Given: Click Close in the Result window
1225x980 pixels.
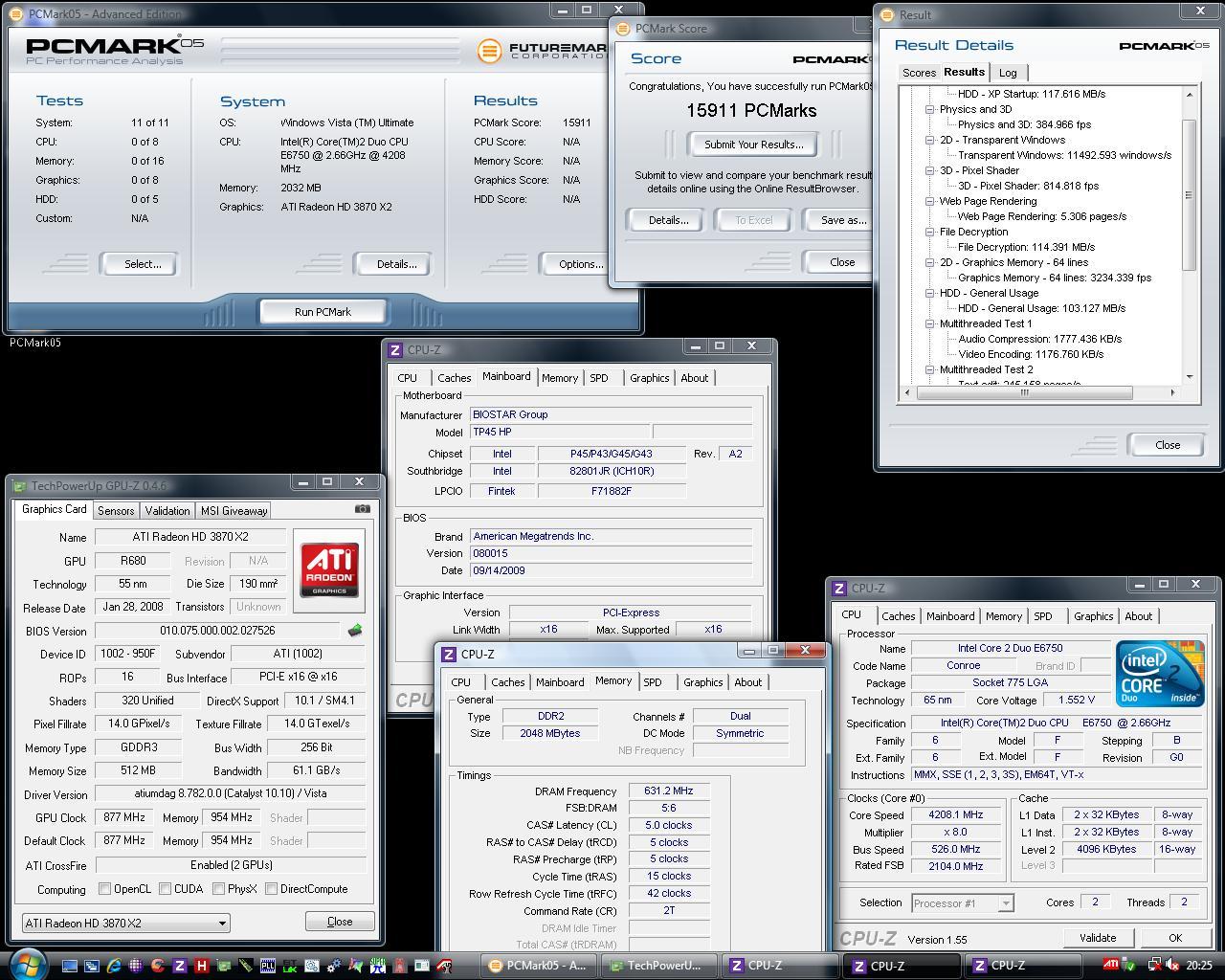Looking at the screenshot, I should pos(1168,445).
